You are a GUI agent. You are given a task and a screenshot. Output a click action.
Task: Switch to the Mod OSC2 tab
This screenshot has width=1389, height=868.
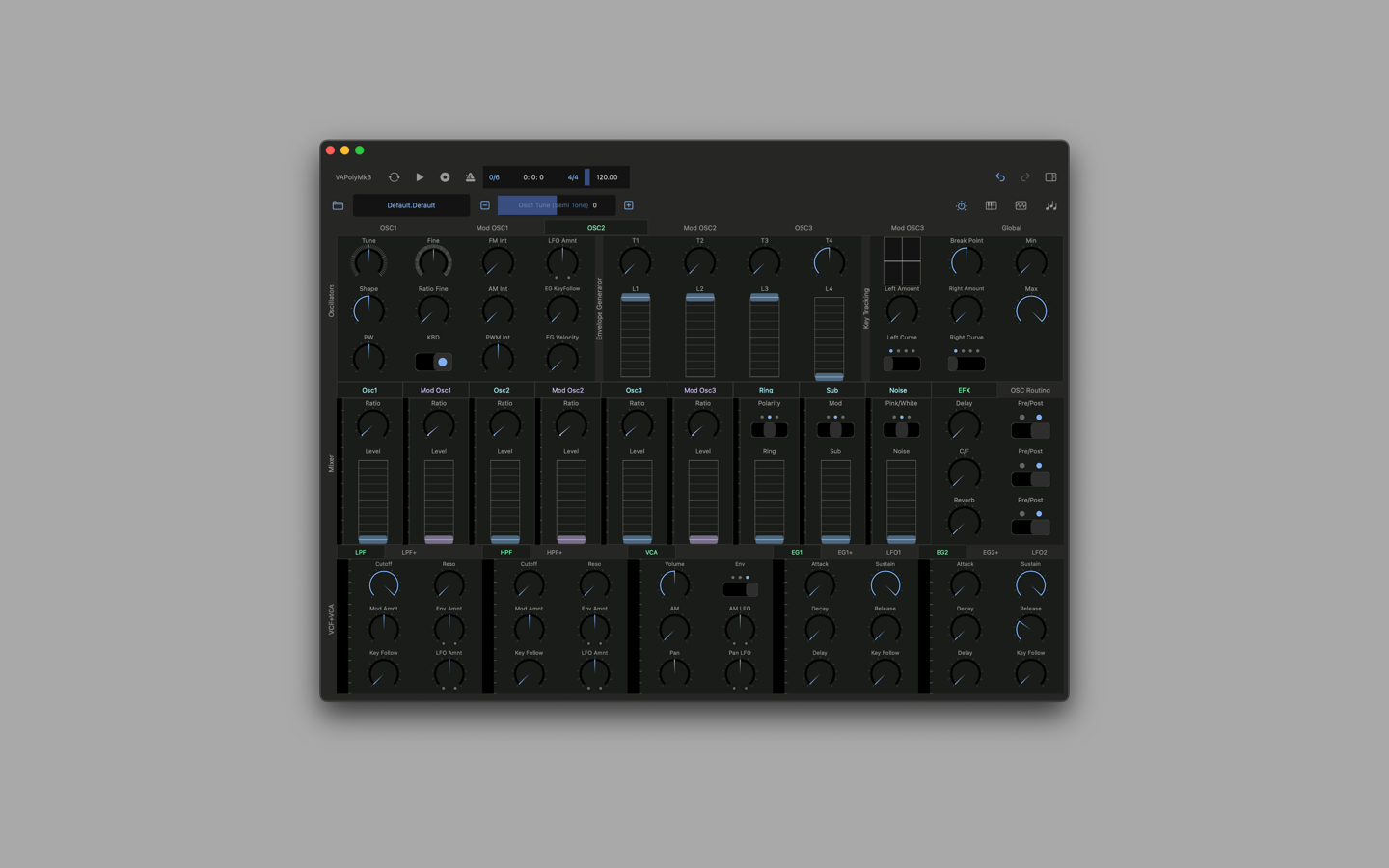[699, 228]
